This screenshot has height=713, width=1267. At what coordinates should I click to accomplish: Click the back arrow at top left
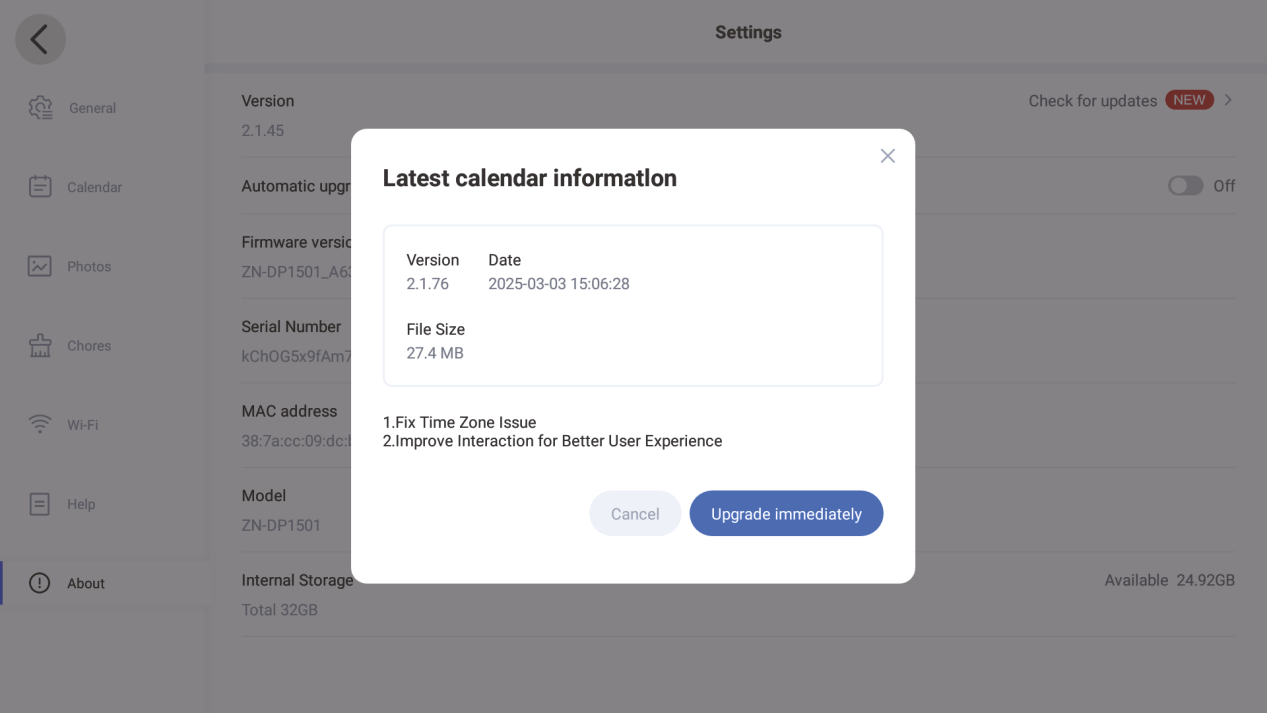coord(40,38)
